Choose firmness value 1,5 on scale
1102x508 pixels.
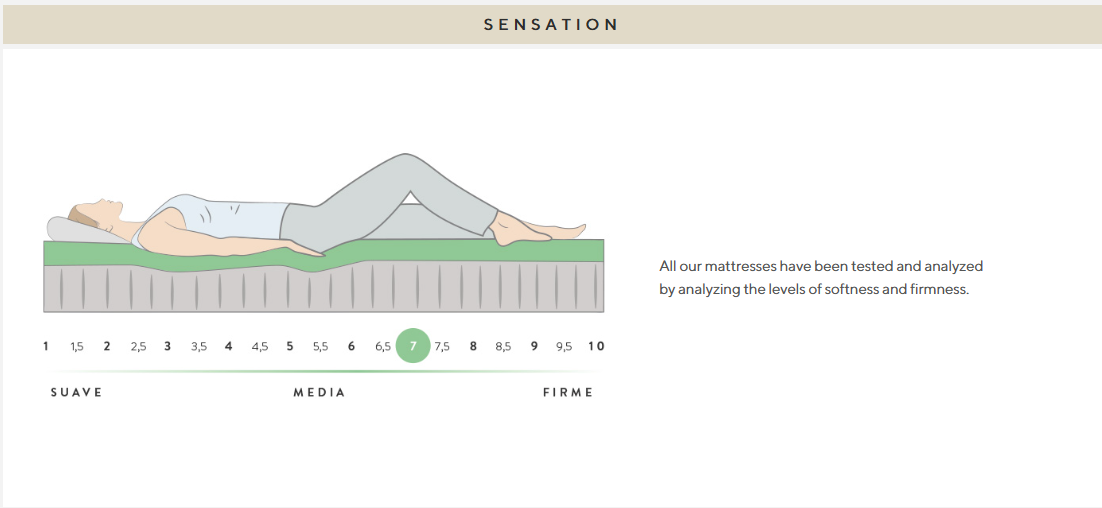coord(77,347)
